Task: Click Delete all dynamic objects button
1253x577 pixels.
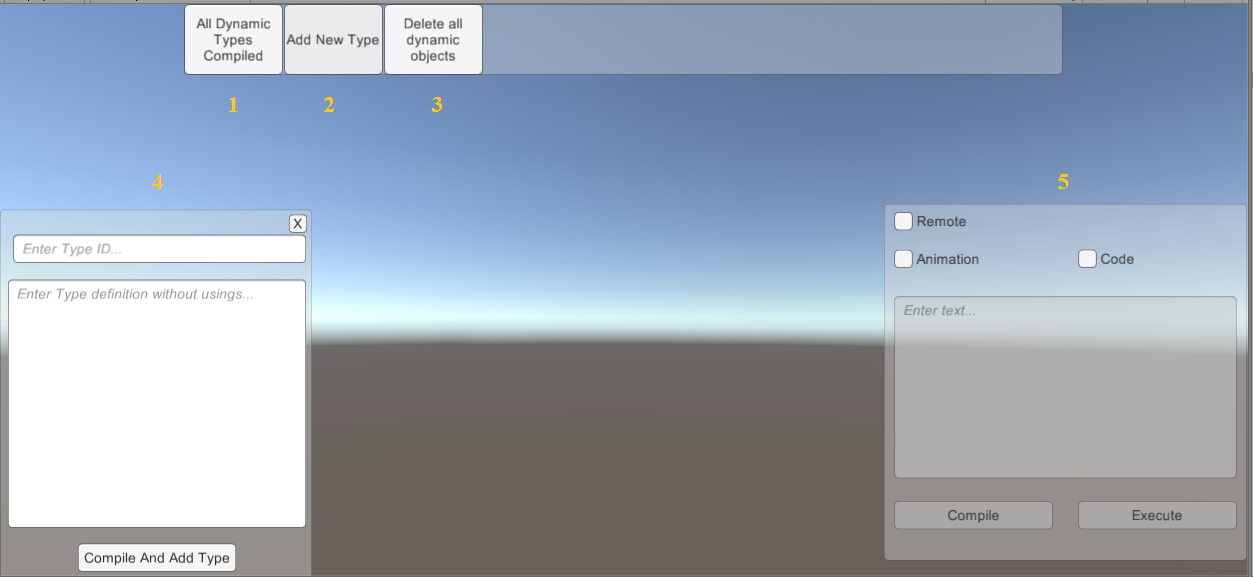Action: [x=433, y=40]
